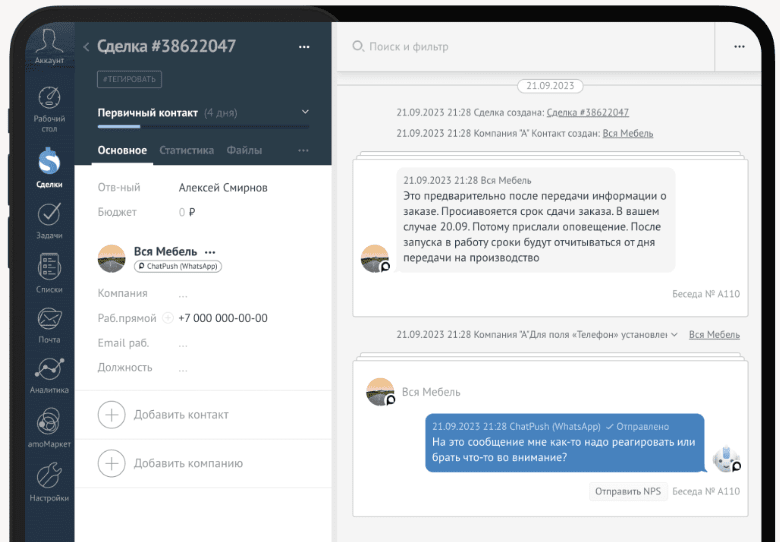Click the magnifier icon in search bar

pyautogui.click(x=358, y=46)
